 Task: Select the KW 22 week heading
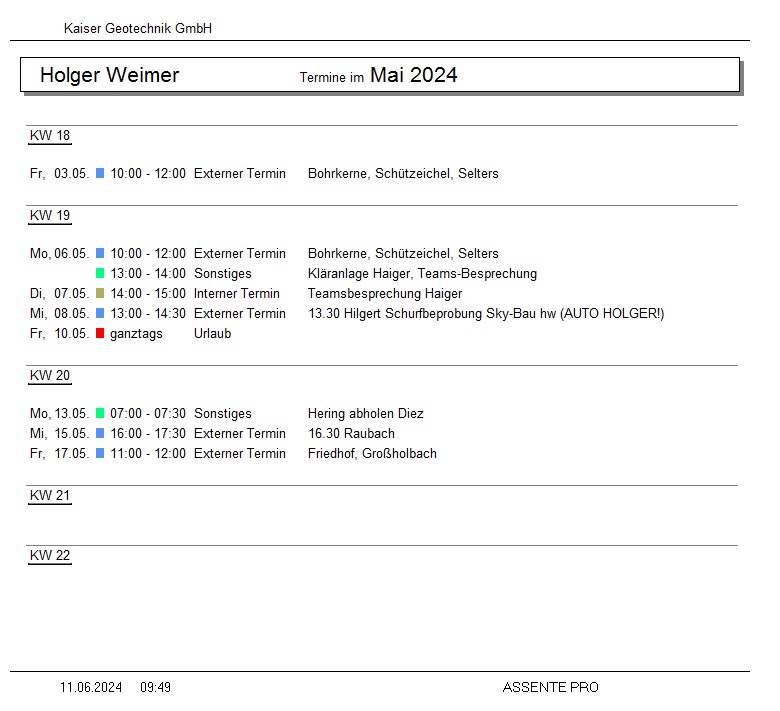pyautogui.click(x=50, y=556)
